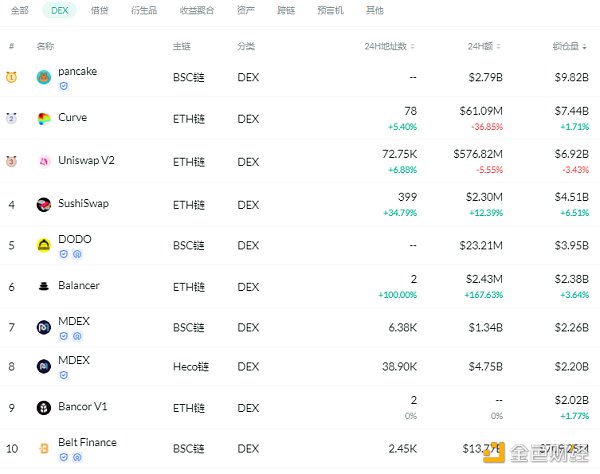600x474 pixels.
Task: Click the 预言机 category tab
Action: click(330, 10)
